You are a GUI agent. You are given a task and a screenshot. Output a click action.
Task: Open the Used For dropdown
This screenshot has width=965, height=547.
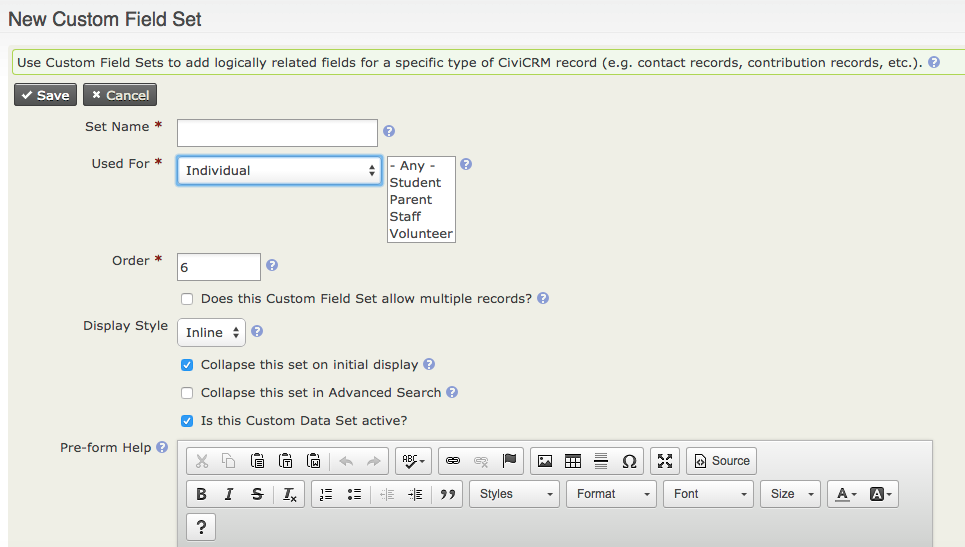coord(279,171)
